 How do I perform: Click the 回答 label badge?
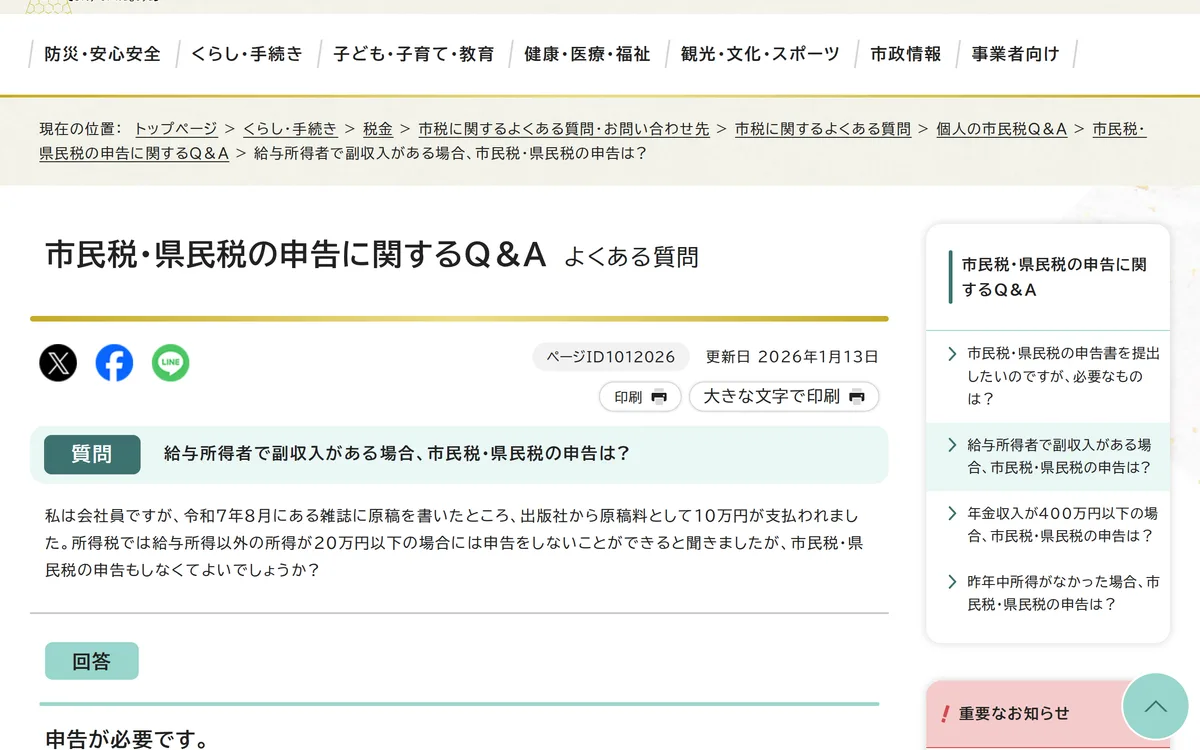pos(92,661)
